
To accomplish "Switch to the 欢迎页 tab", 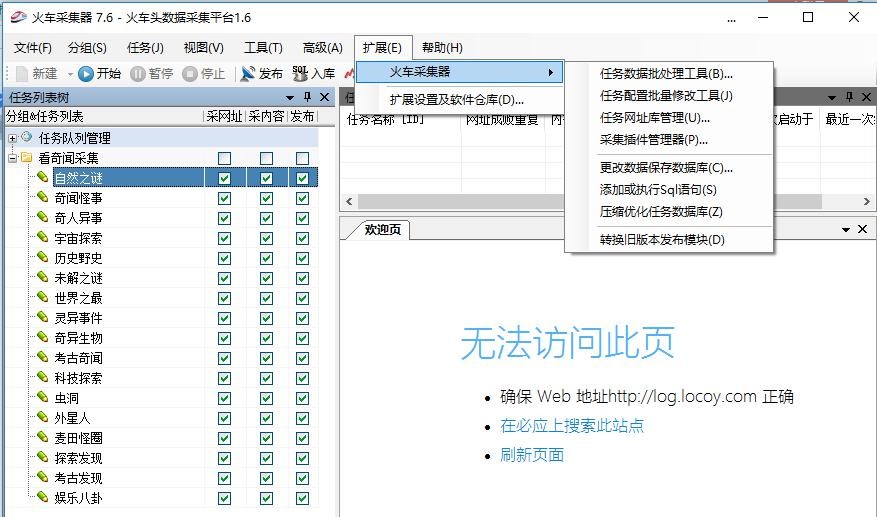I will (383, 229).
